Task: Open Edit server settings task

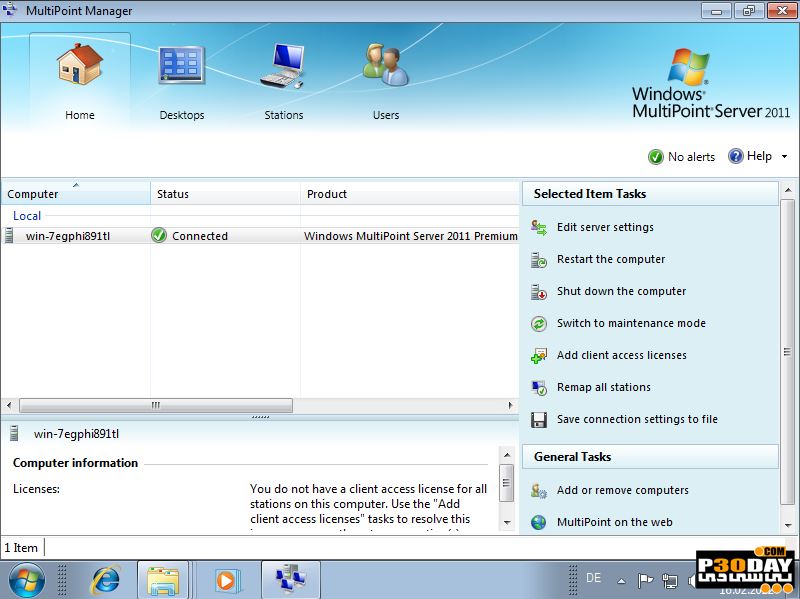Action: [x=605, y=227]
